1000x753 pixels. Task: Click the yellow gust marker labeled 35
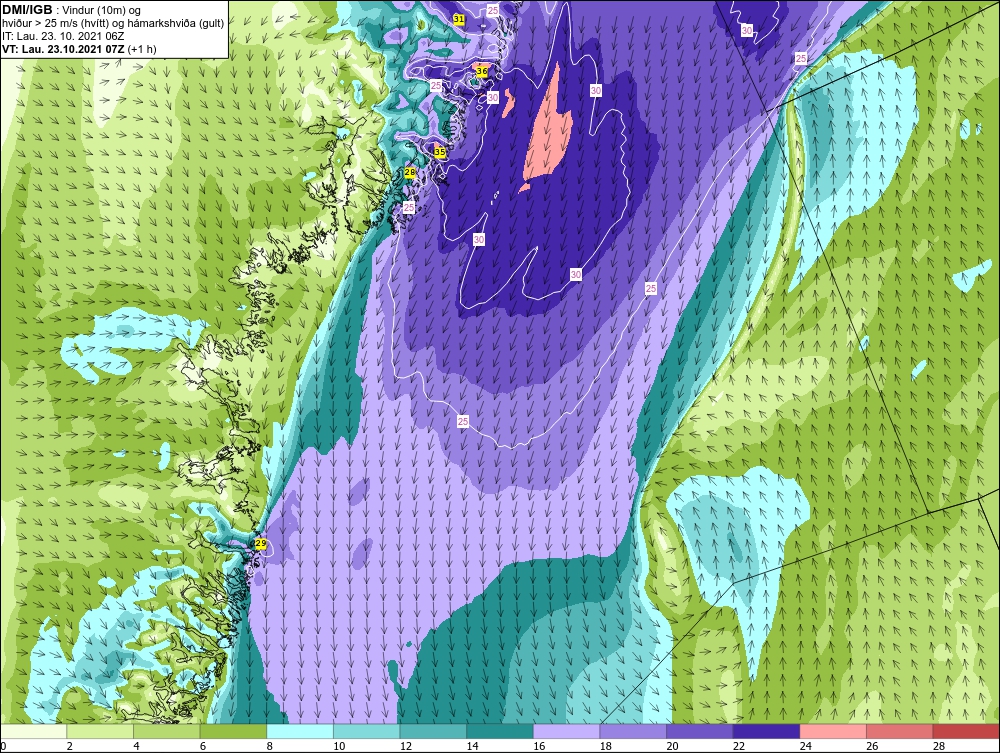(x=439, y=152)
